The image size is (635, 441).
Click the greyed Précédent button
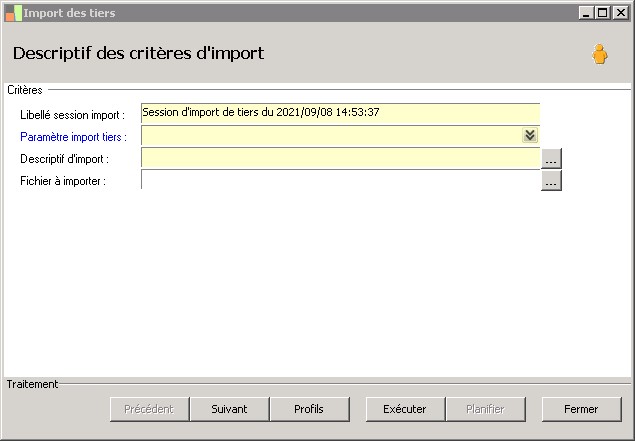coord(149,409)
